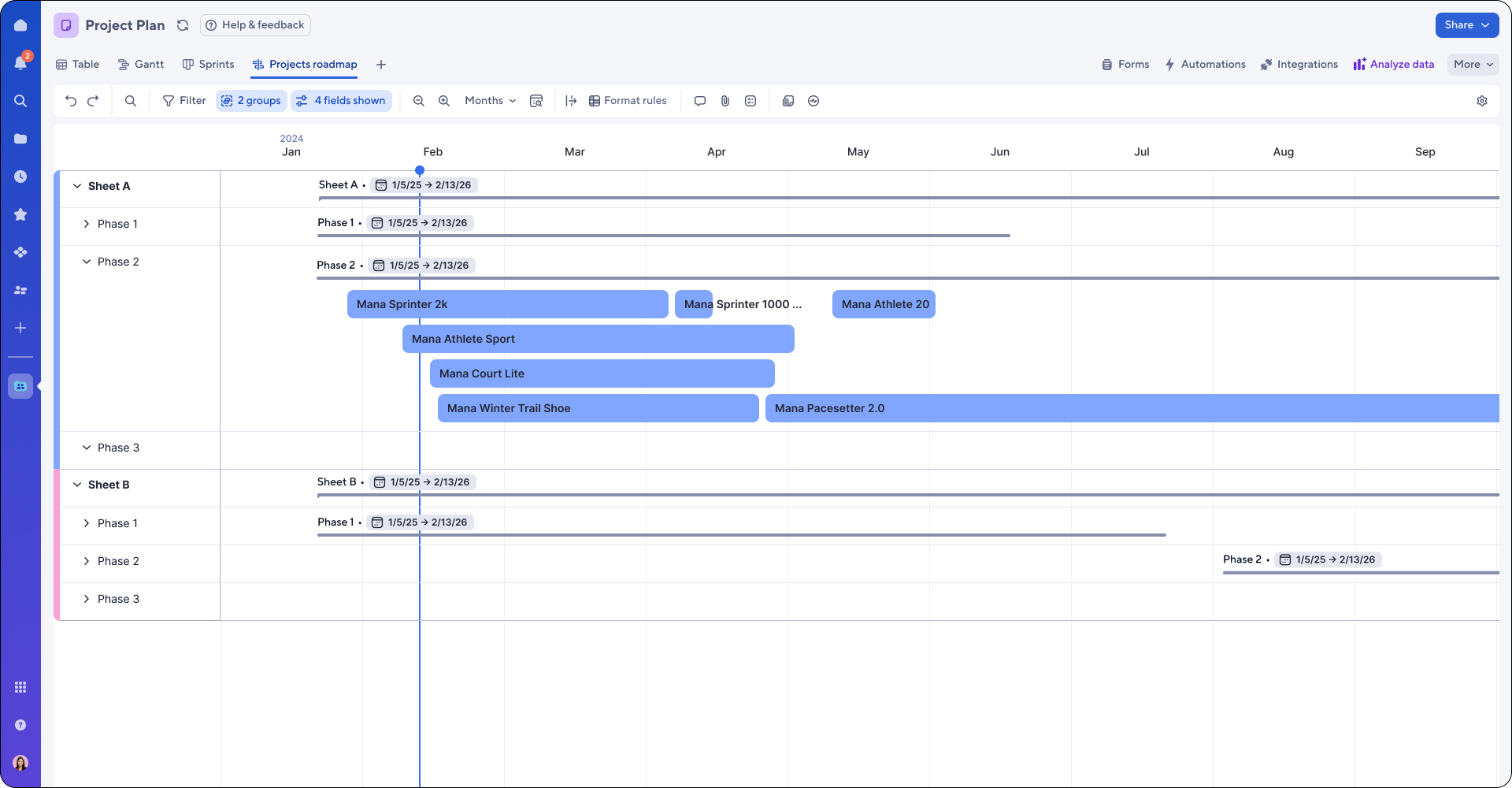1512x788 pixels.
Task: Click the go-to-date calendar icon
Action: (536, 101)
